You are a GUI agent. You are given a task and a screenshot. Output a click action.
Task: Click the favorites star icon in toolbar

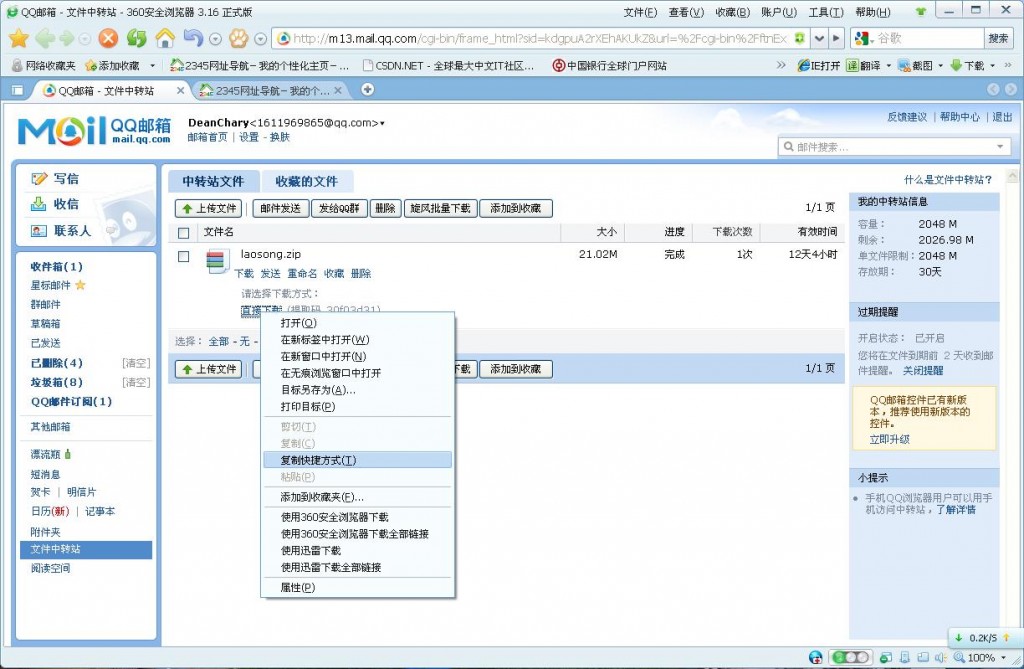18,39
